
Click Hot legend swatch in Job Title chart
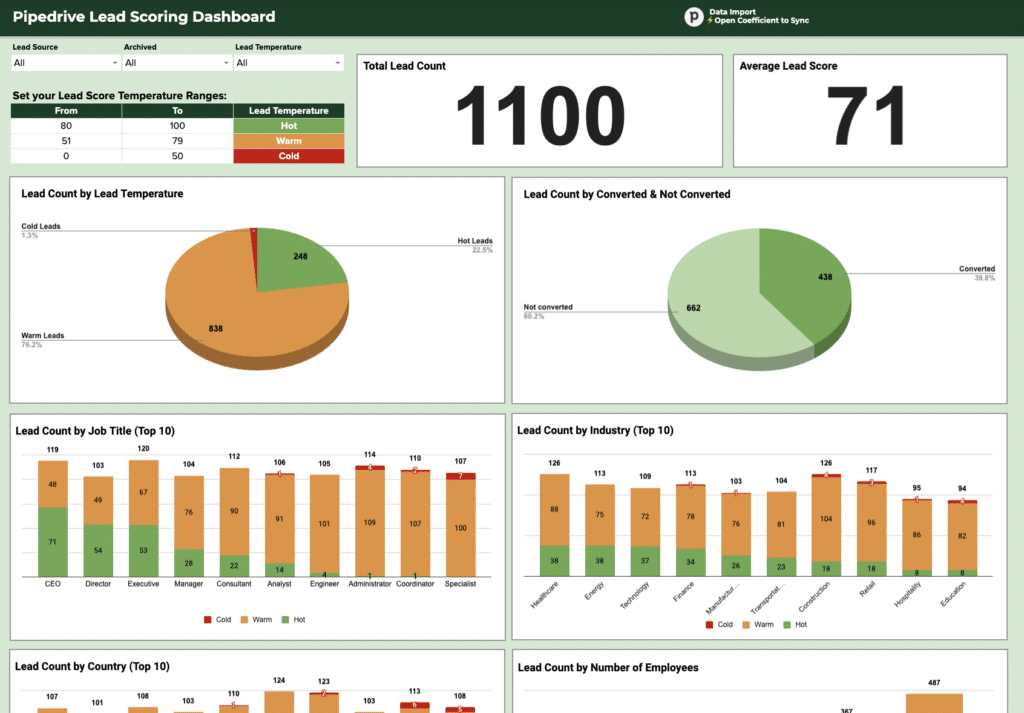pos(285,620)
